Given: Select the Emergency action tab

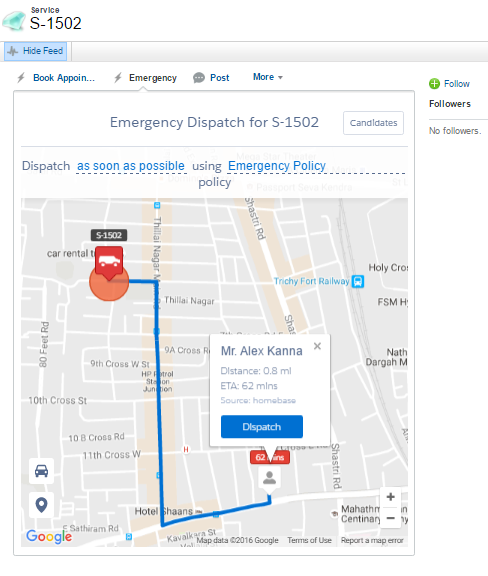Looking at the screenshot, I should [x=152, y=78].
